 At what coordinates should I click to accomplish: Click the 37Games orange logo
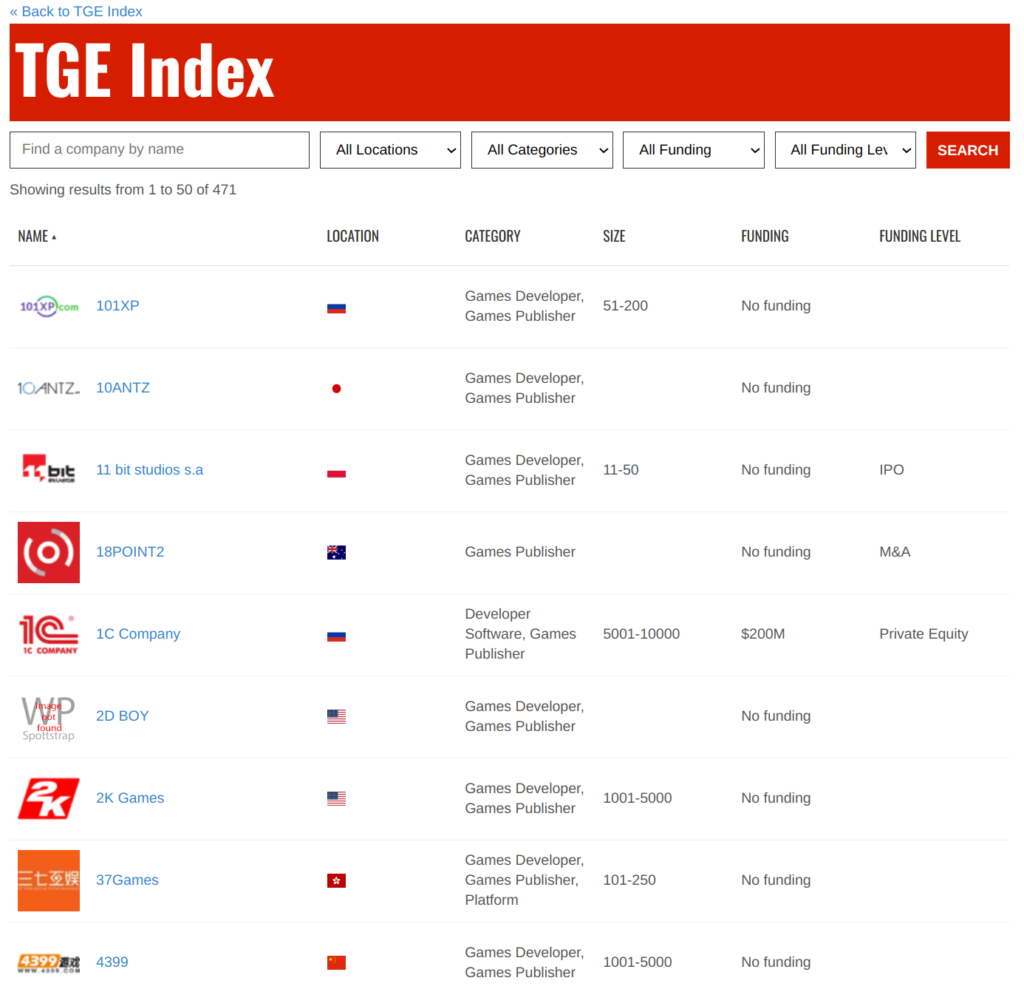click(x=49, y=880)
